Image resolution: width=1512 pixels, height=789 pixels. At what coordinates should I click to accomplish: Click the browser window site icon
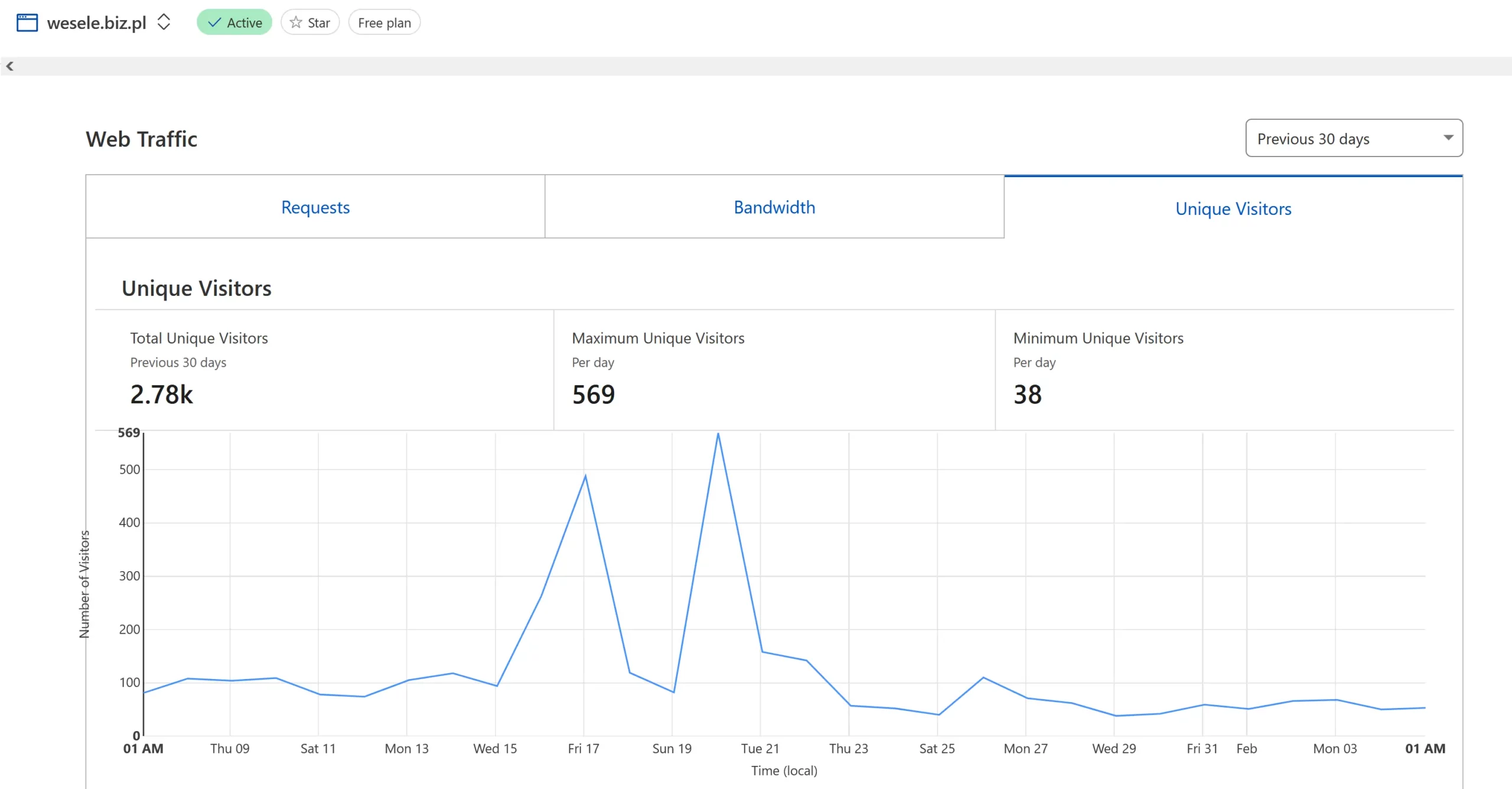point(27,22)
